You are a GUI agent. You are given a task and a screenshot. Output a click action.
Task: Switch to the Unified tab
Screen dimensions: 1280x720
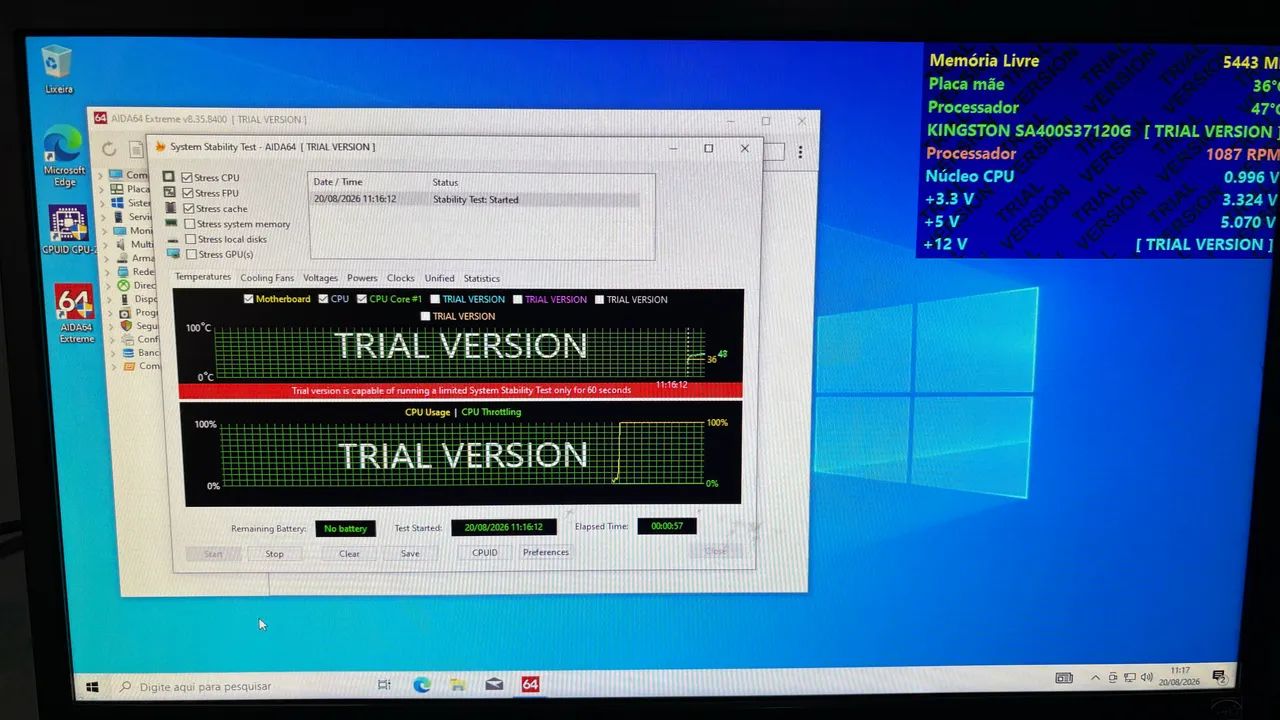coord(439,278)
